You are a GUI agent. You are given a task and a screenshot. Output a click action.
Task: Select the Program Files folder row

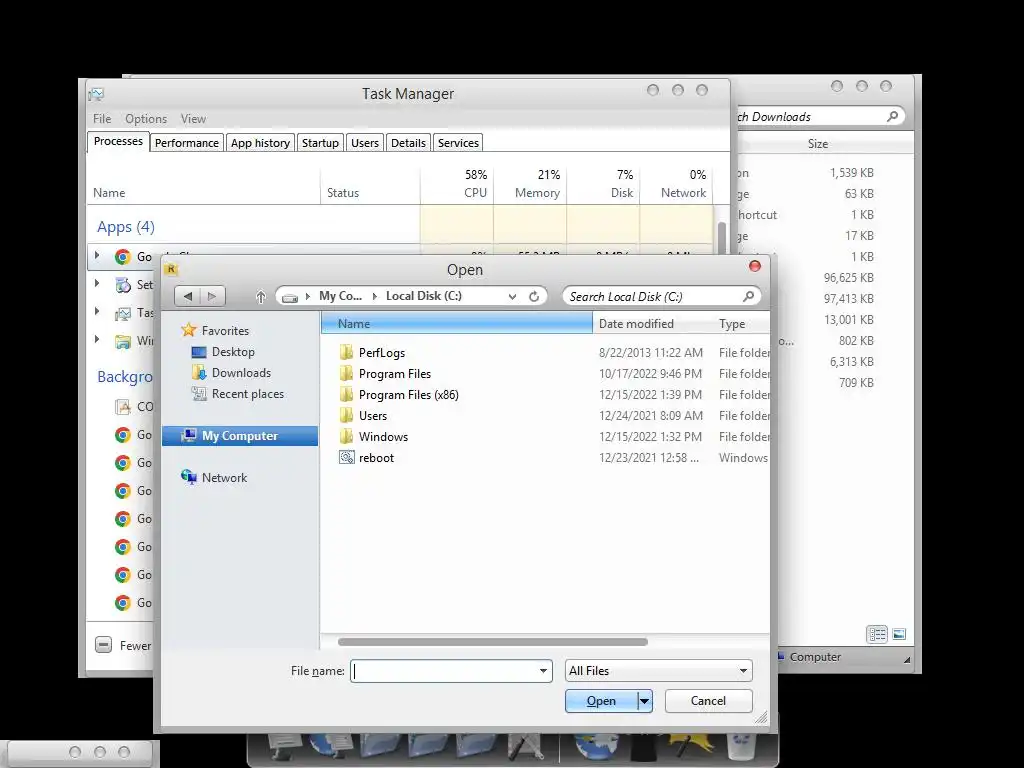(x=545, y=374)
